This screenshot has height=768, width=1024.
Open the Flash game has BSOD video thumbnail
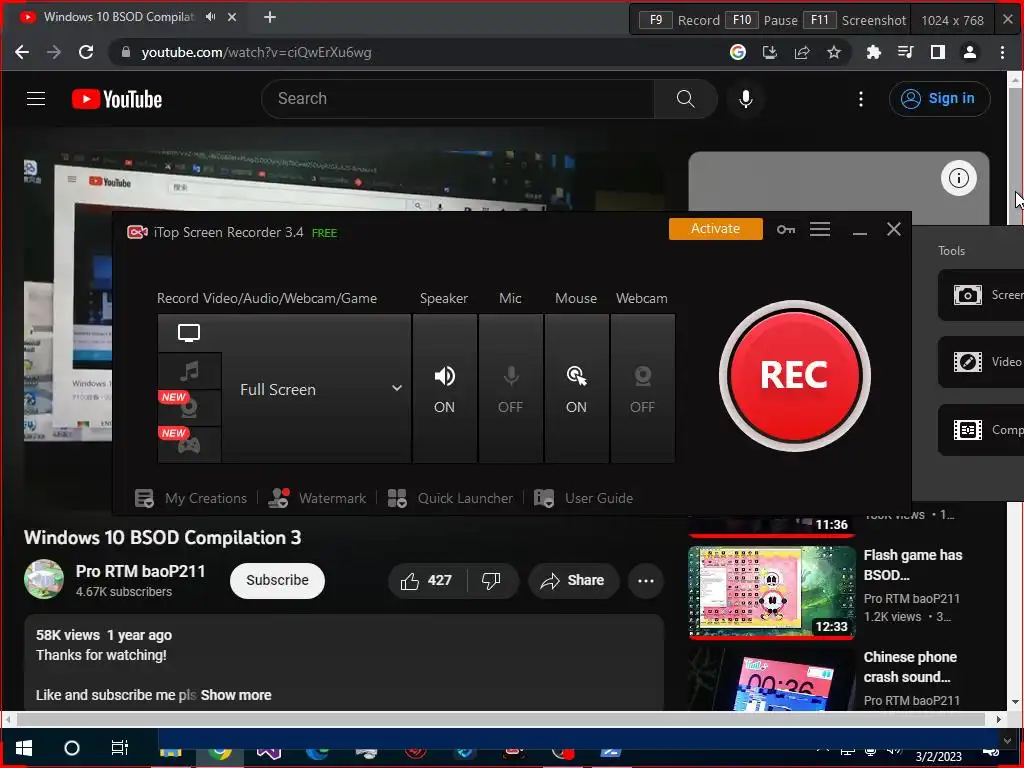coord(772,592)
